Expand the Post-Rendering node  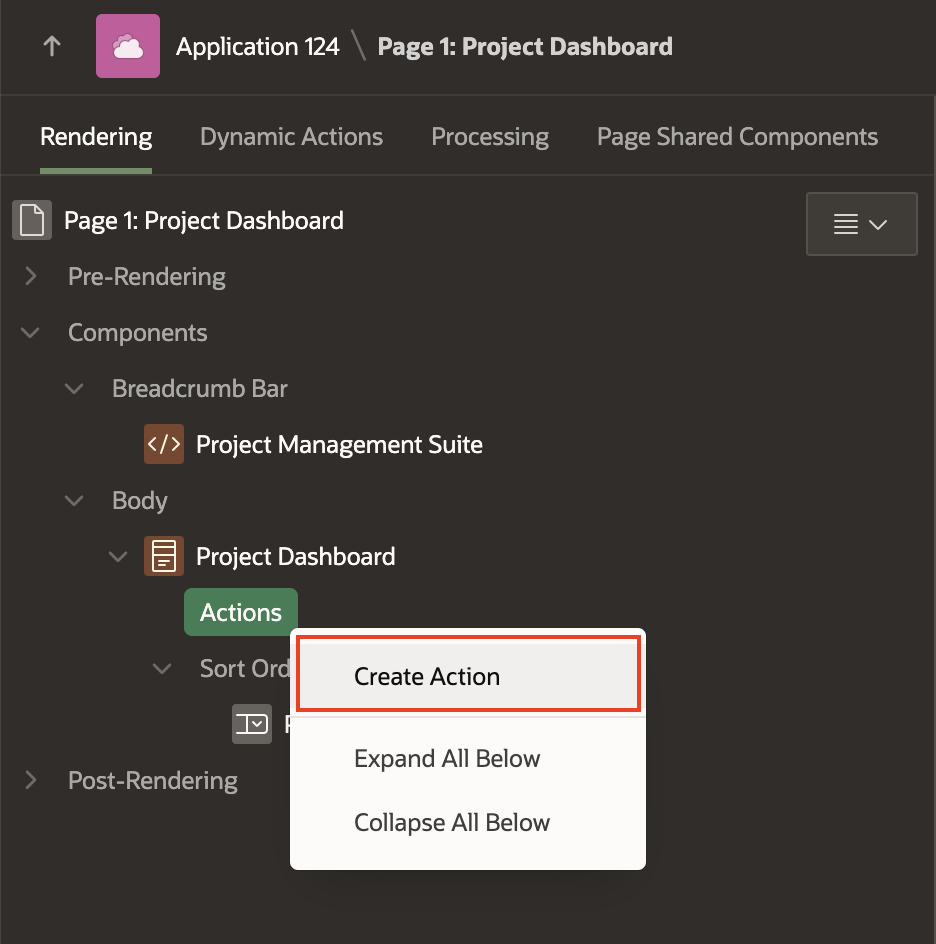click(x=31, y=780)
